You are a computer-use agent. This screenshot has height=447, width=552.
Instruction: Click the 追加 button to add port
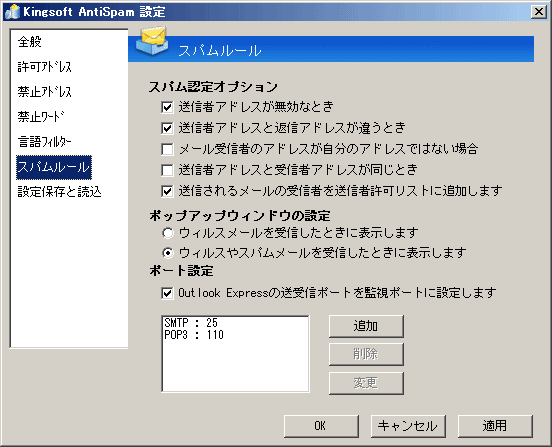[x=366, y=326]
